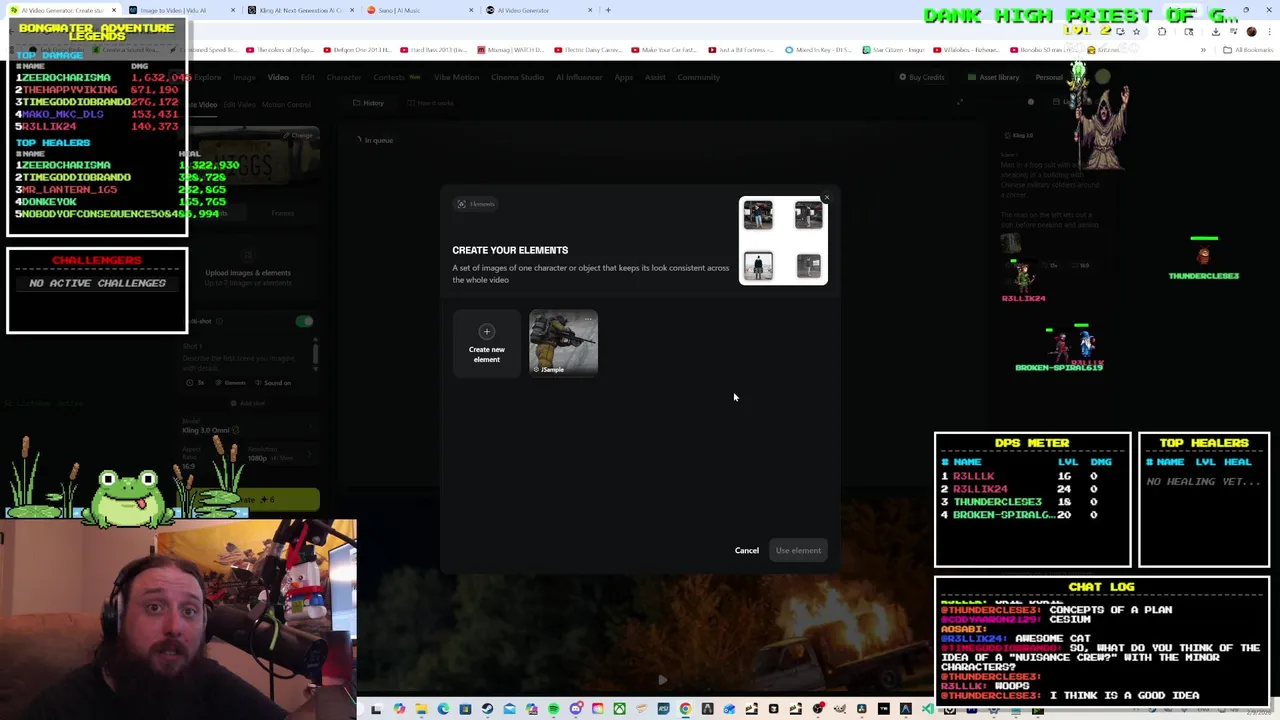The image size is (1280, 720).
Task: Open the Video menu in top navigation
Action: tap(278, 77)
